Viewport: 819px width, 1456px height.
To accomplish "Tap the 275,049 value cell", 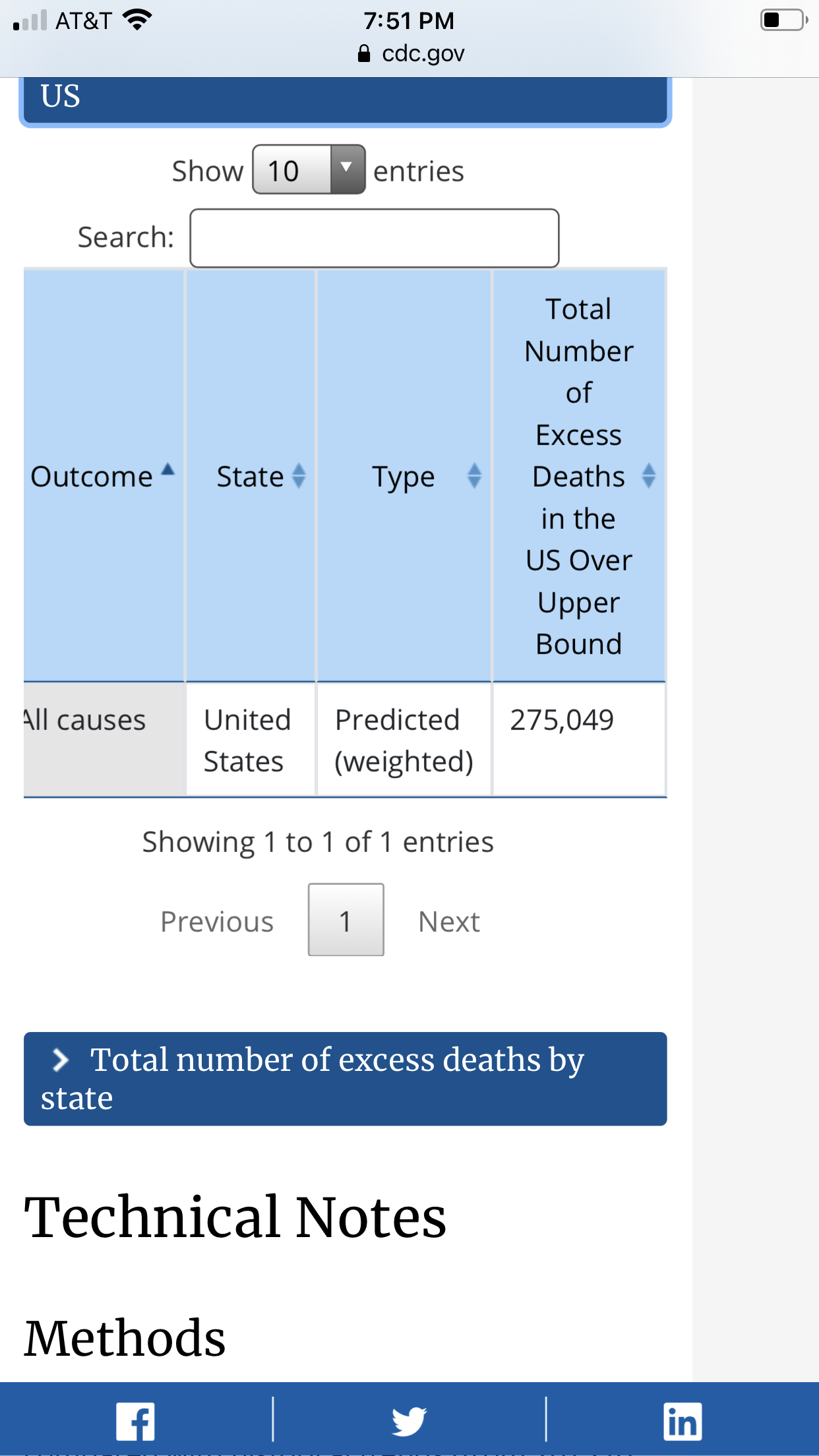I will (x=578, y=739).
